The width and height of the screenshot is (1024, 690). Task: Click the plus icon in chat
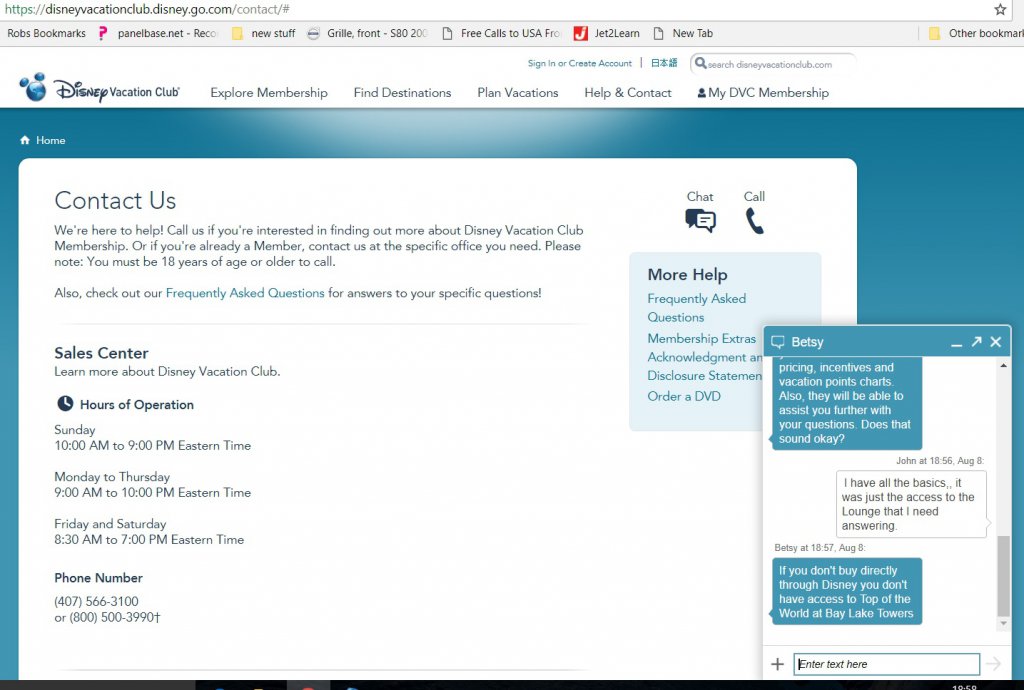pos(777,664)
